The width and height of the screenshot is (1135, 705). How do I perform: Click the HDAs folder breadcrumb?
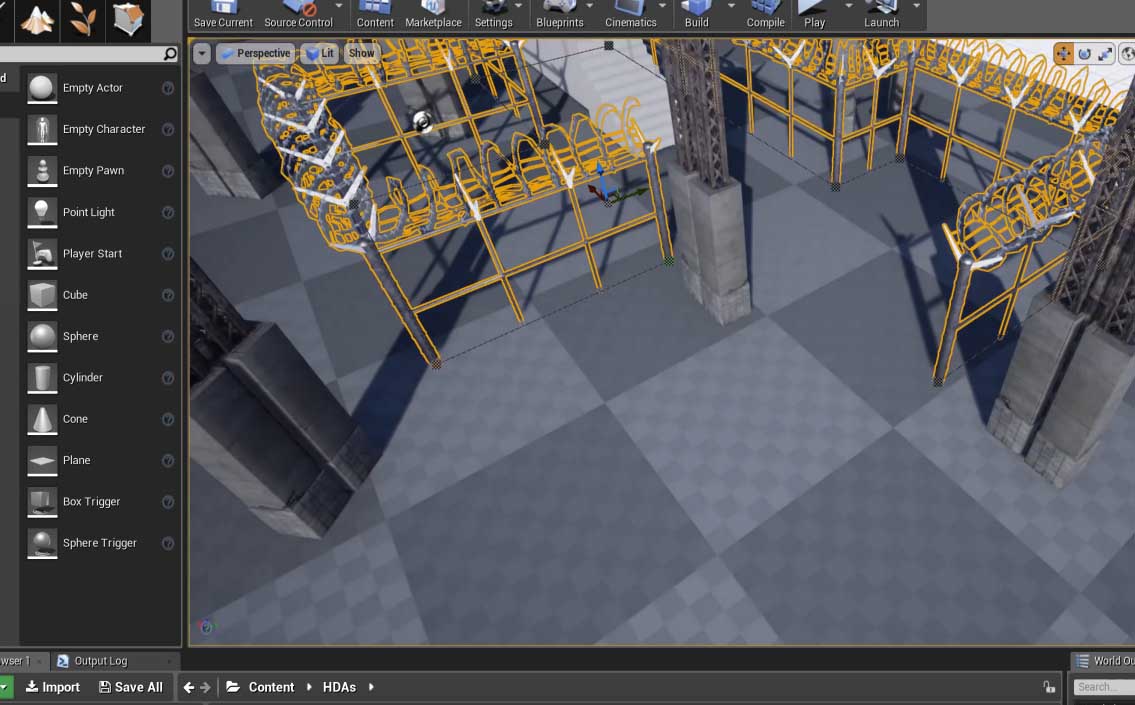pyautogui.click(x=339, y=687)
